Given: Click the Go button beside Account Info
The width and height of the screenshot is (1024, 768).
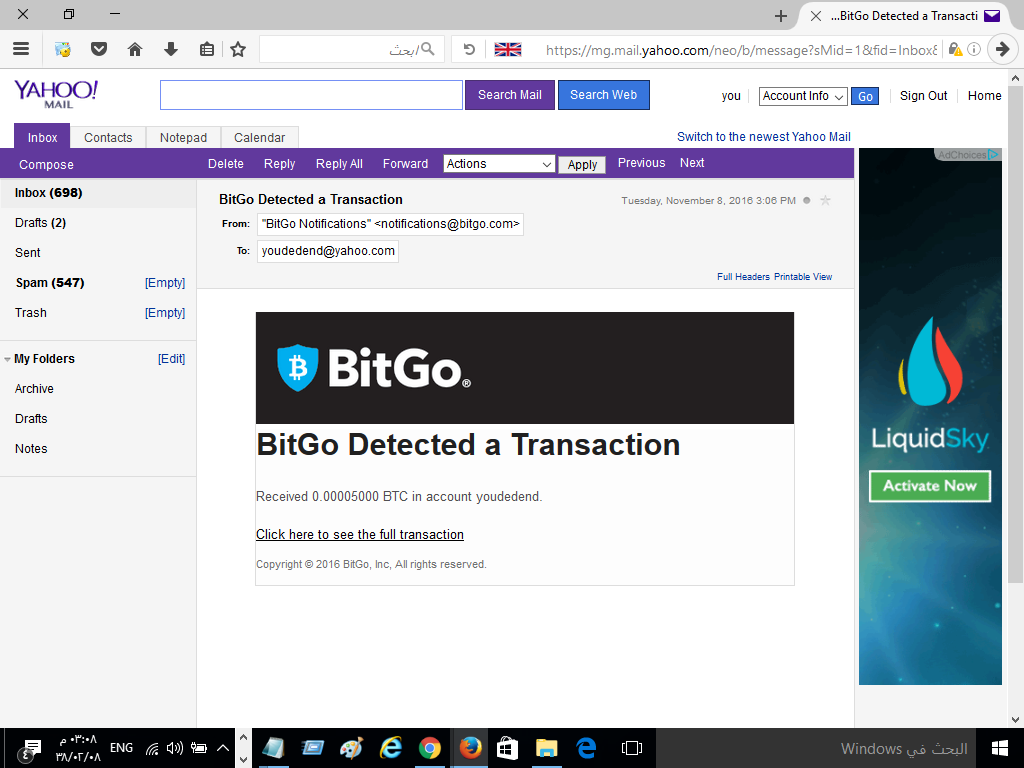Looking at the screenshot, I should click(x=865, y=97).
